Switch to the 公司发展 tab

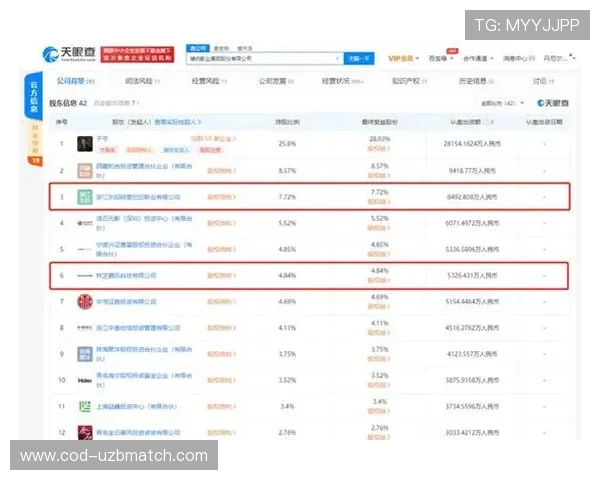276,81
